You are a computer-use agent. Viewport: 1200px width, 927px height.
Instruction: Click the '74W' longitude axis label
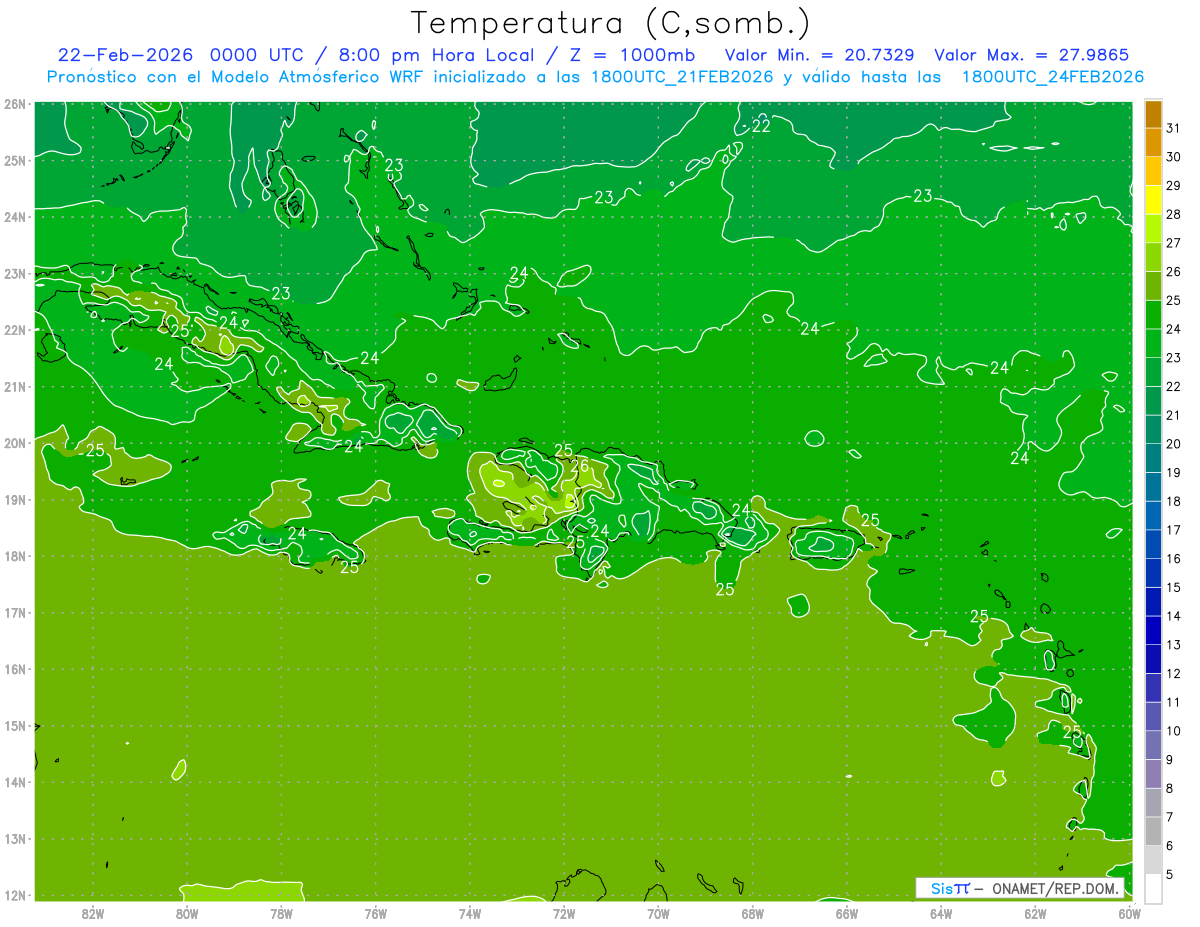[470, 912]
